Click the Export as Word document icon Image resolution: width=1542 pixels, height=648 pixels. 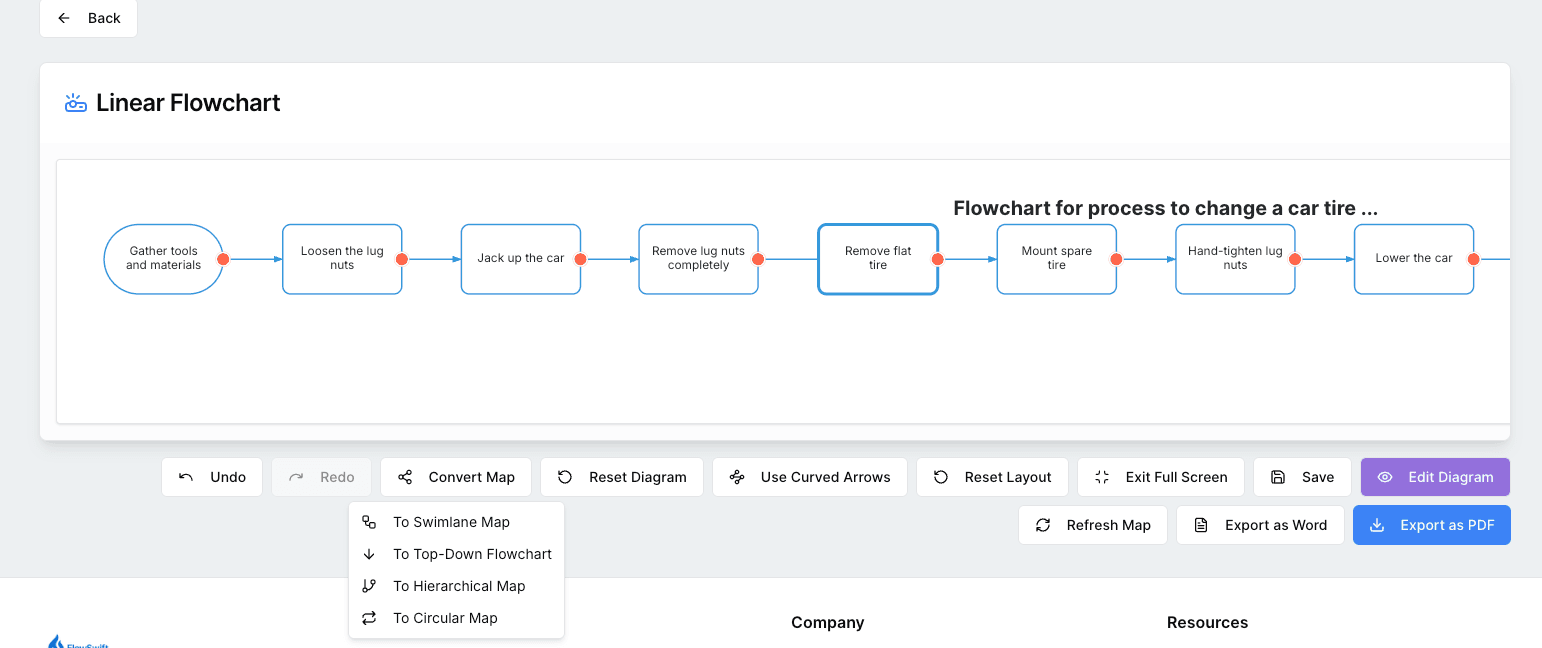[1201, 525]
